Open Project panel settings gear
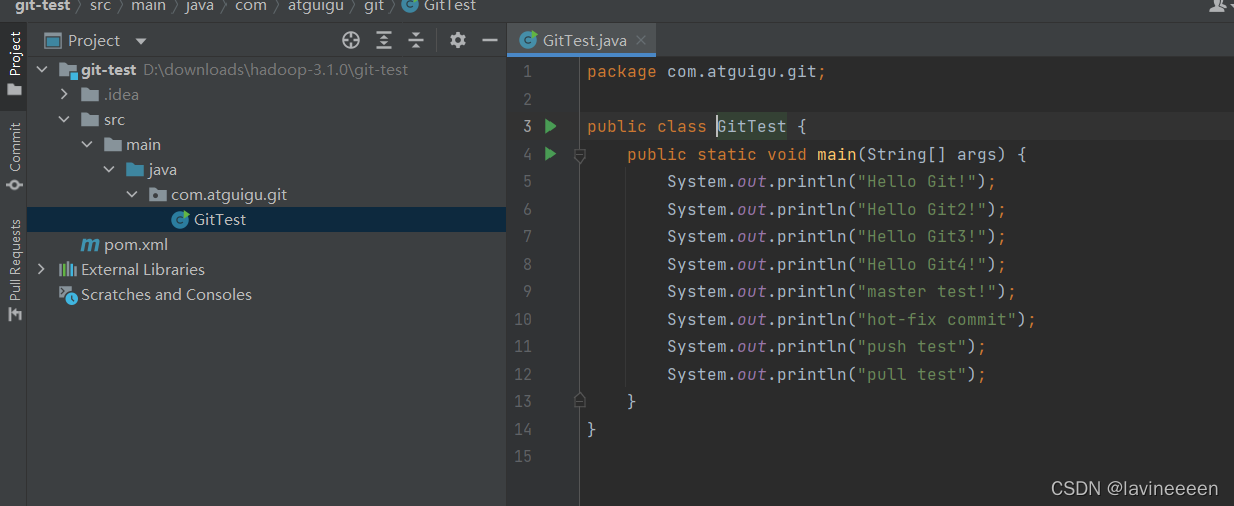Image resolution: width=1234 pixels, height=506 pixels. pos(458,40)
